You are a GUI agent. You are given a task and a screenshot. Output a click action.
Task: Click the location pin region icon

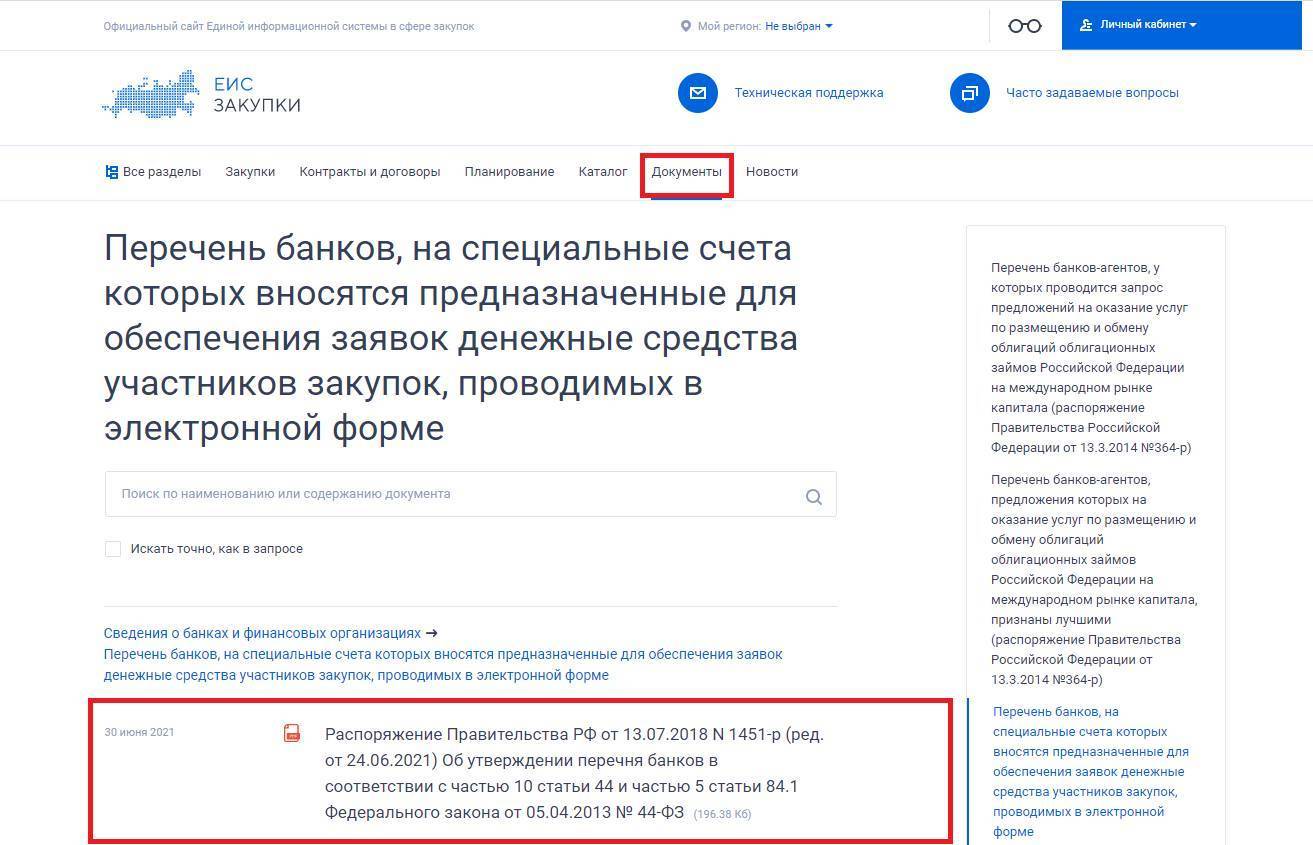point(685,26)
